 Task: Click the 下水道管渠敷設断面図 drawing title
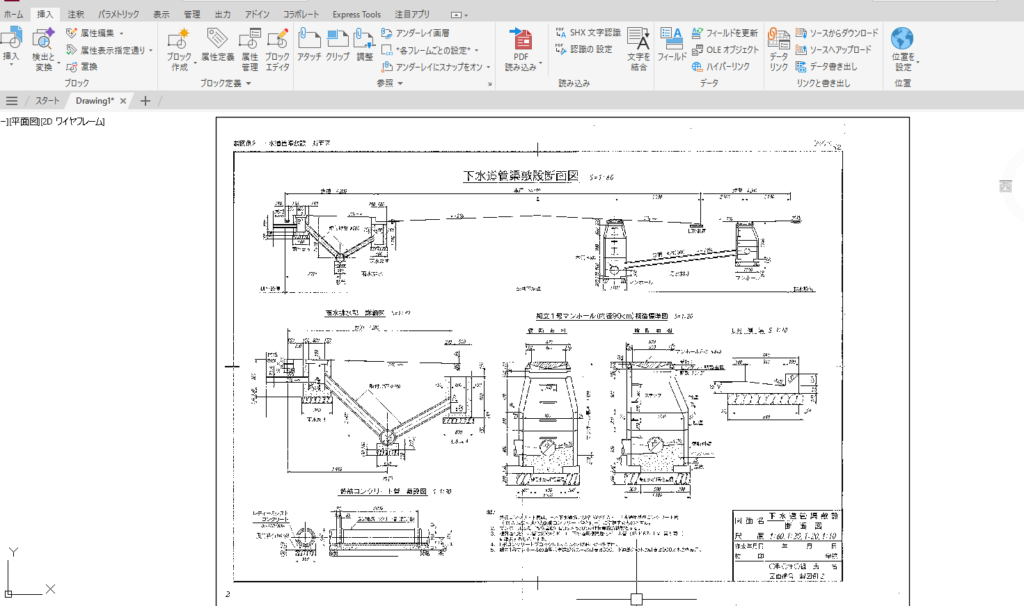[520, 176]
